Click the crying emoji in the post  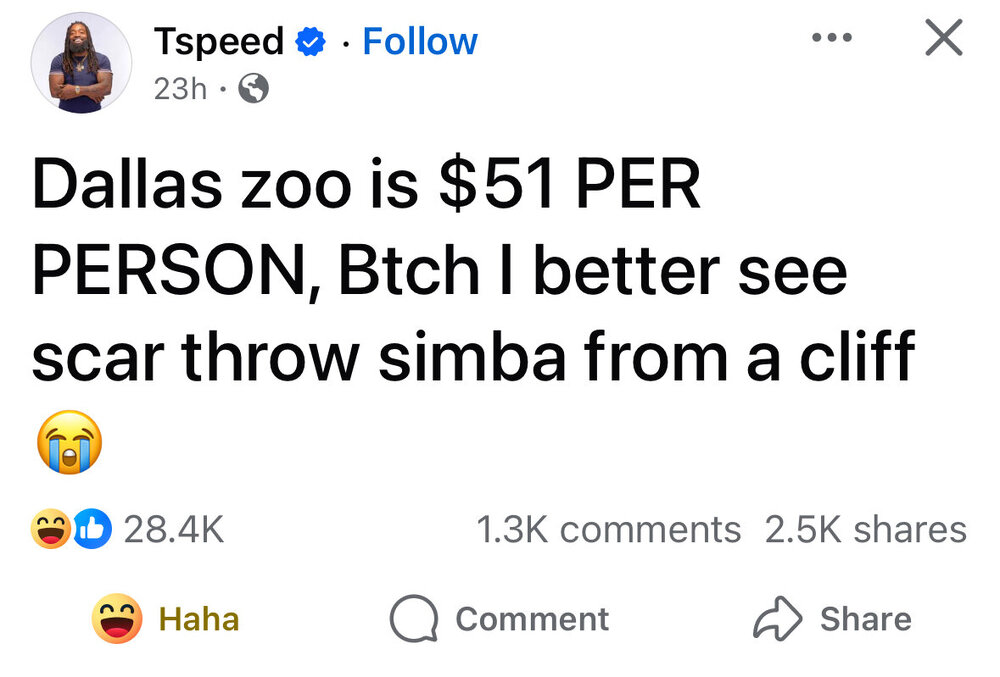[x=69, y=441]
